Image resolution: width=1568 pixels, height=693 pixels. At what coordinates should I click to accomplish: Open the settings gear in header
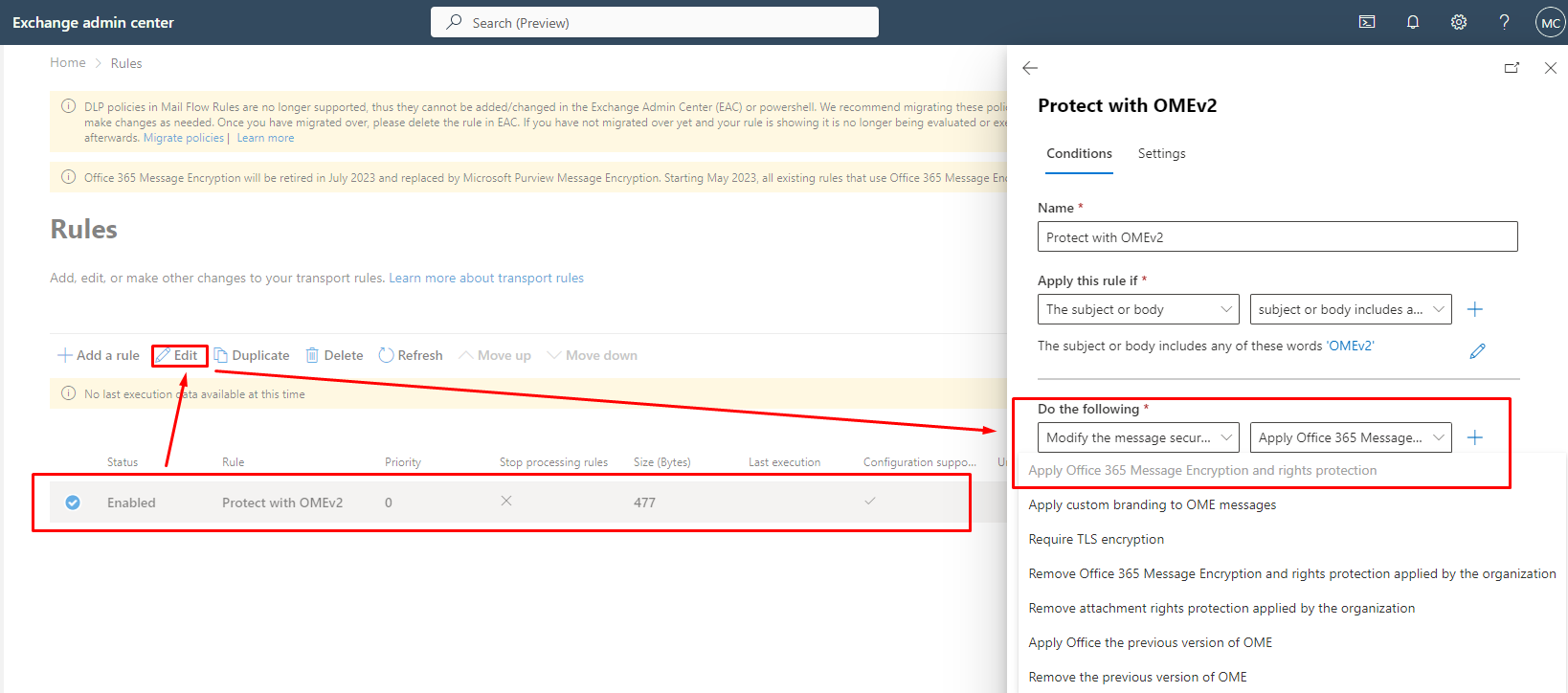click(1459, 22)
